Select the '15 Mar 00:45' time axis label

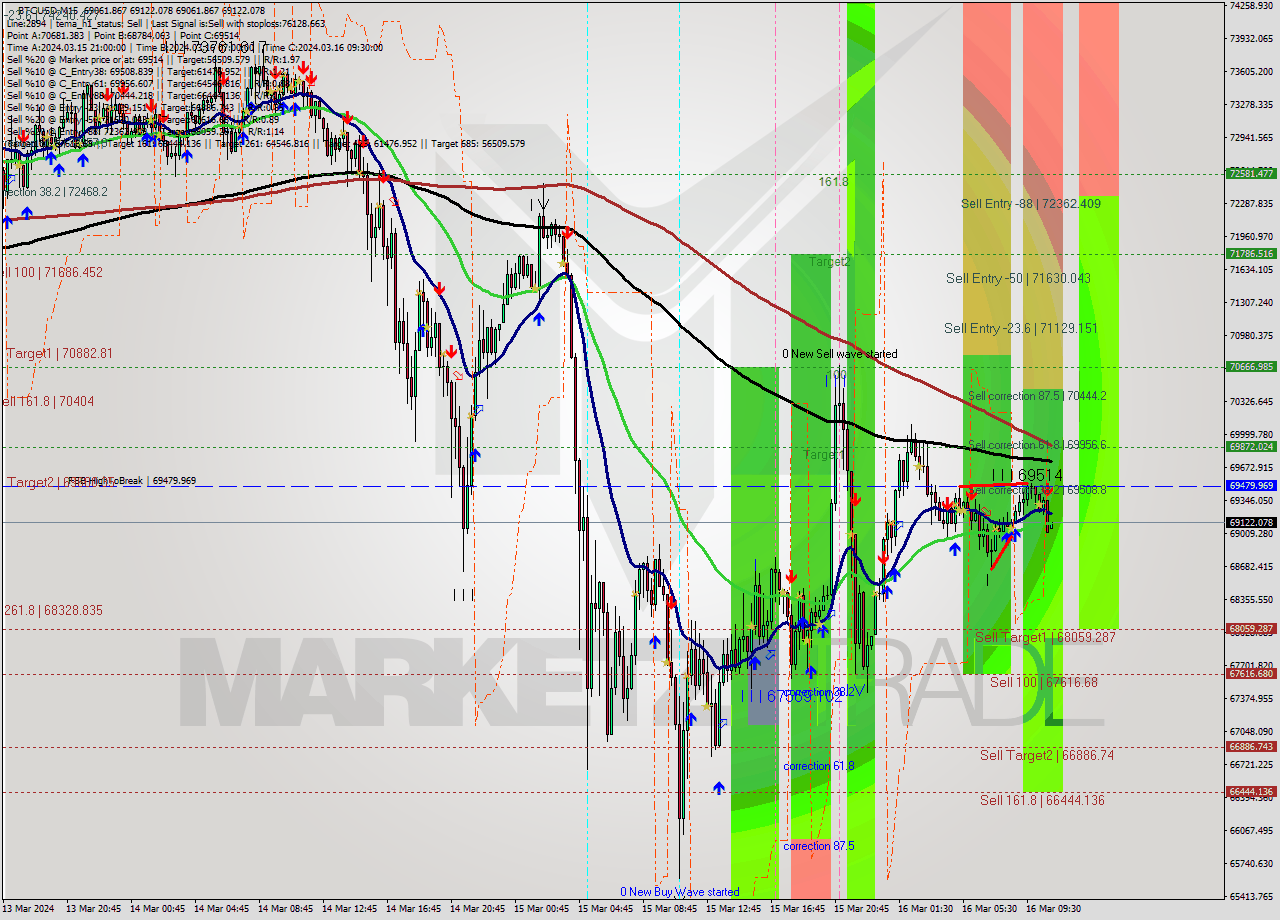(x=541, y=909)
